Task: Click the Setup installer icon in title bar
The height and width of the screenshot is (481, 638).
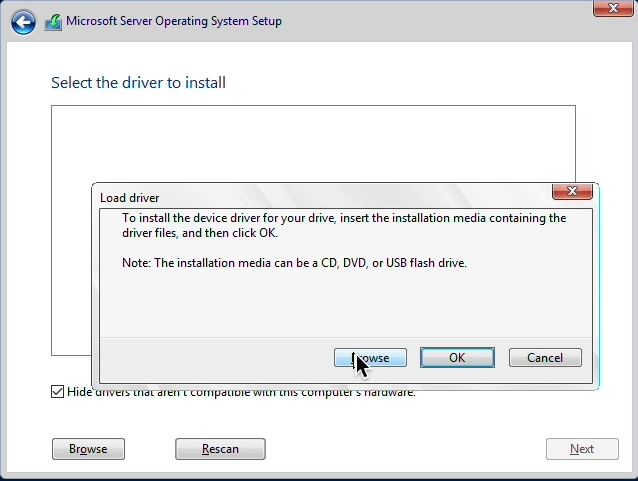Action: click(53, 22)
